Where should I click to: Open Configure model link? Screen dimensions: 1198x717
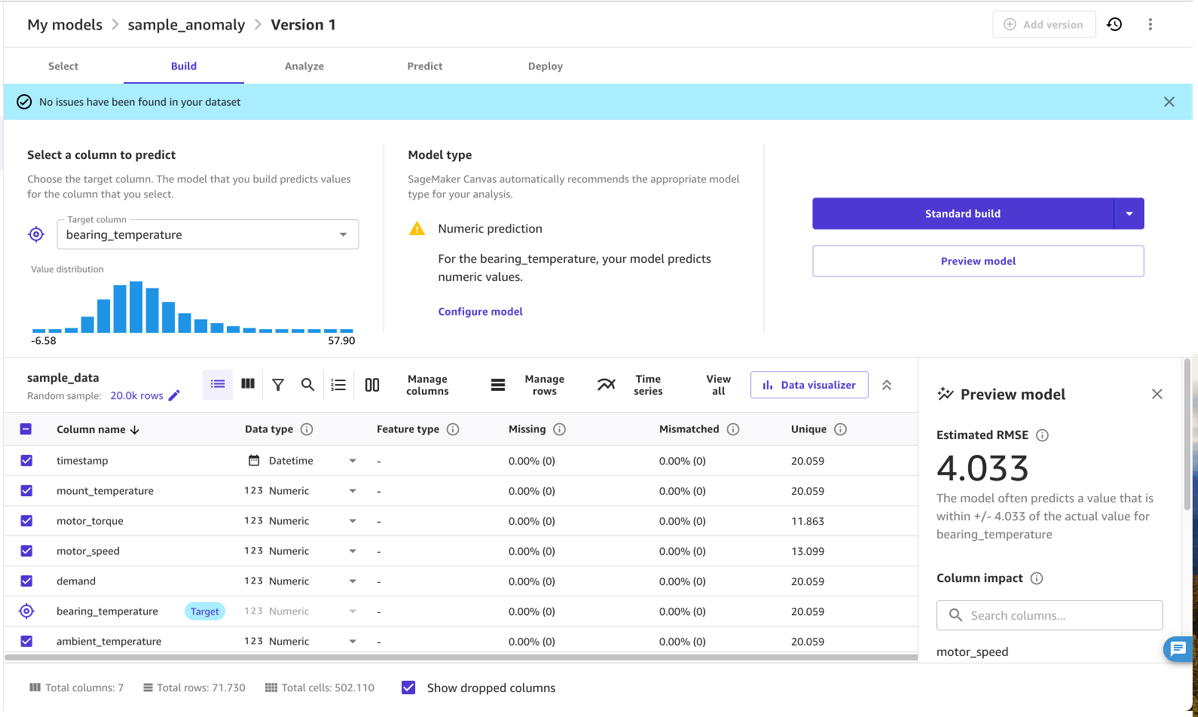[x=481, y=311]
